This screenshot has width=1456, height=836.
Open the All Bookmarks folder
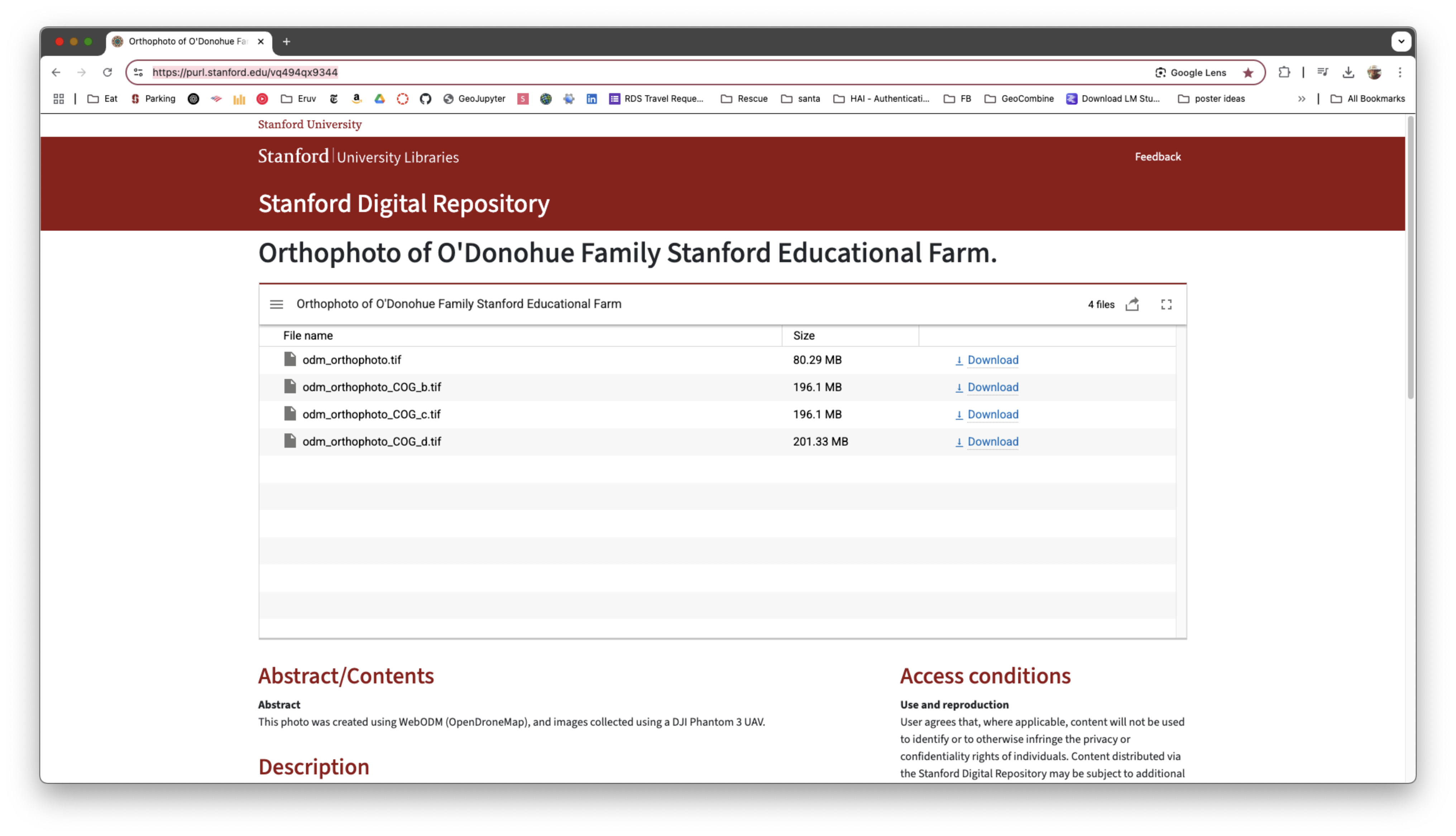click(1368, 99)
